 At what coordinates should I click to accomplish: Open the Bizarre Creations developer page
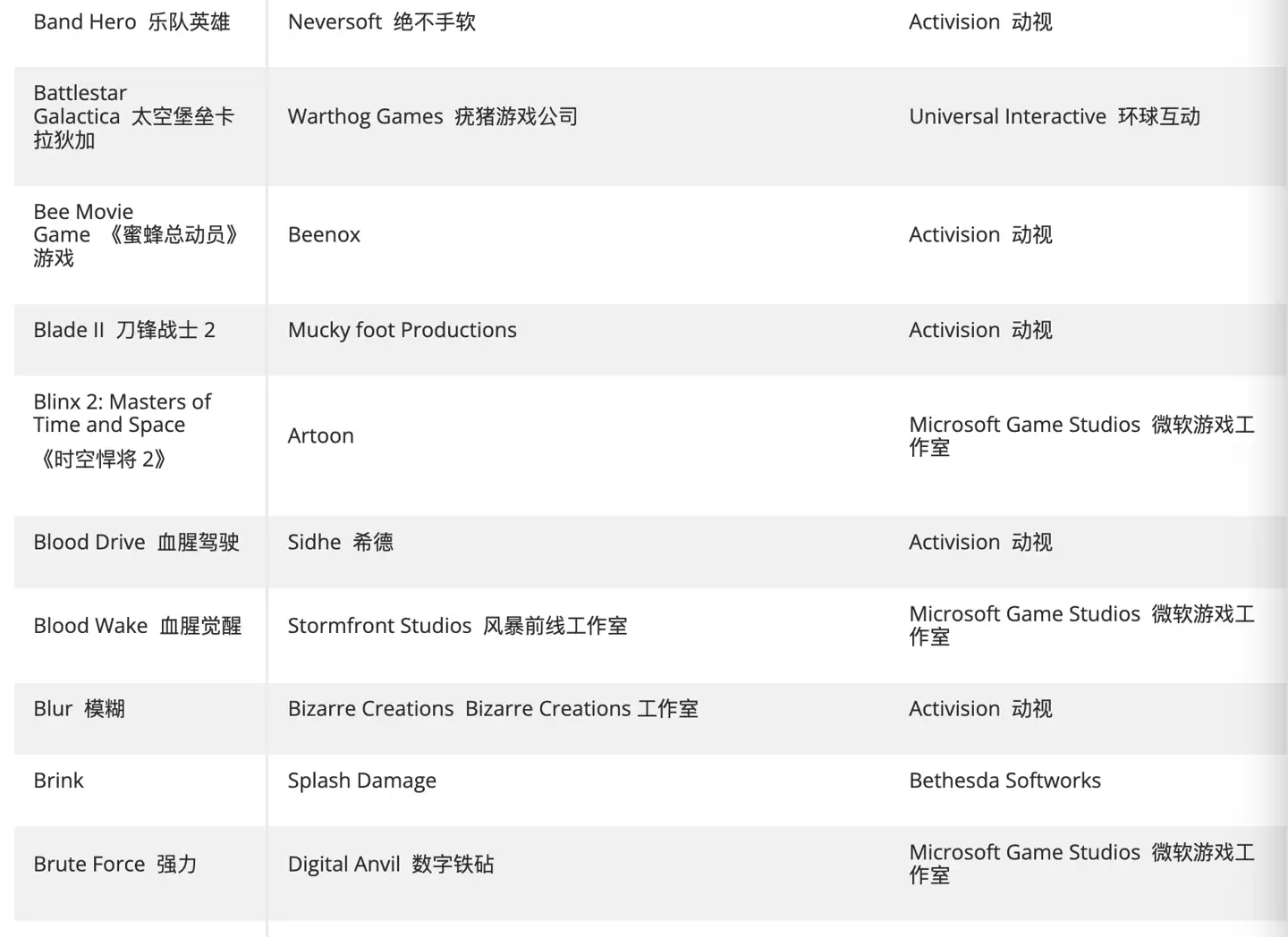pyautogui.click(x=494, y=708)
